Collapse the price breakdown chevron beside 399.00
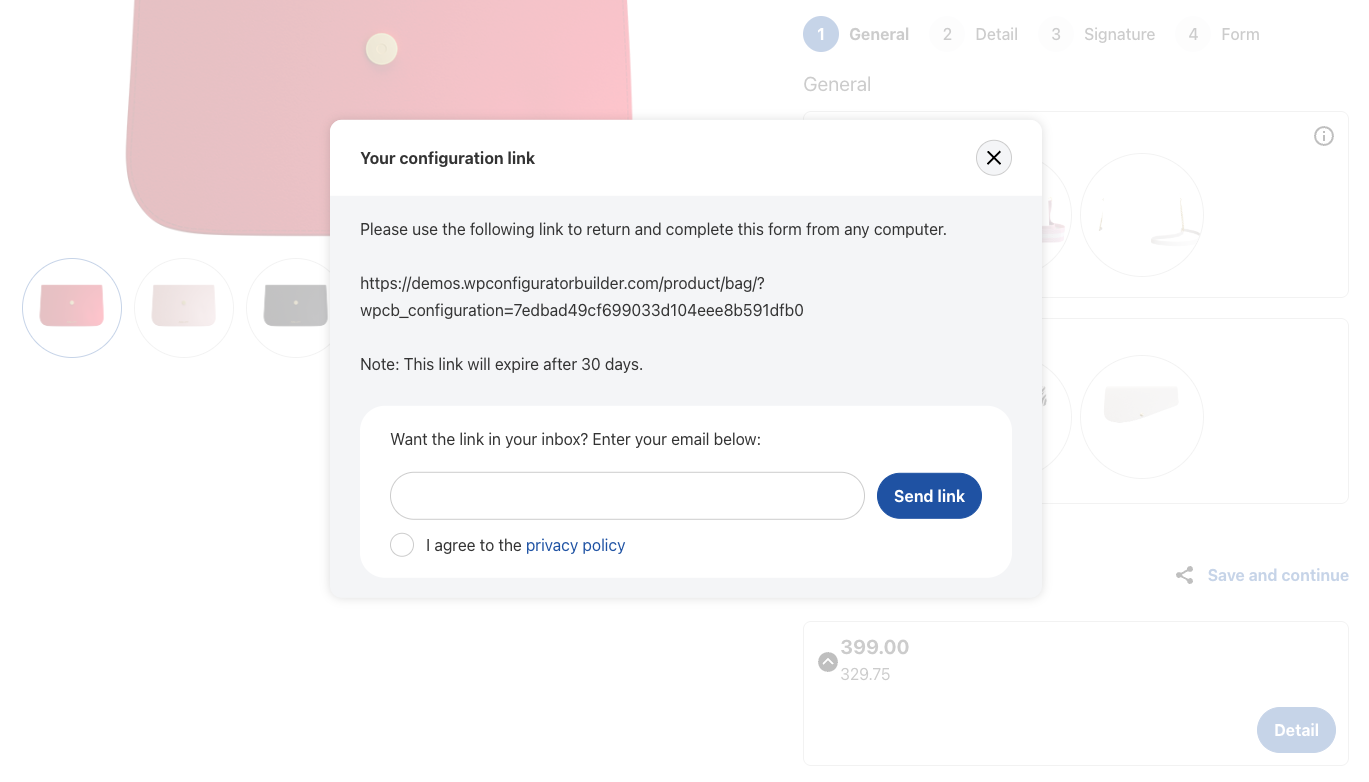 point(827,661)
